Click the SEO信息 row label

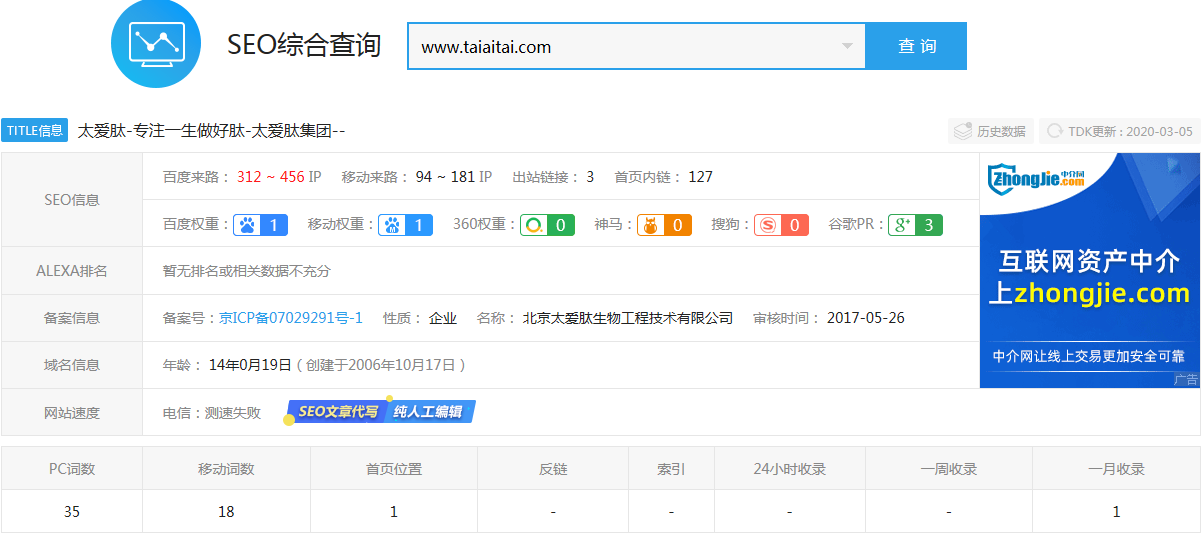(x=72, y=200)
